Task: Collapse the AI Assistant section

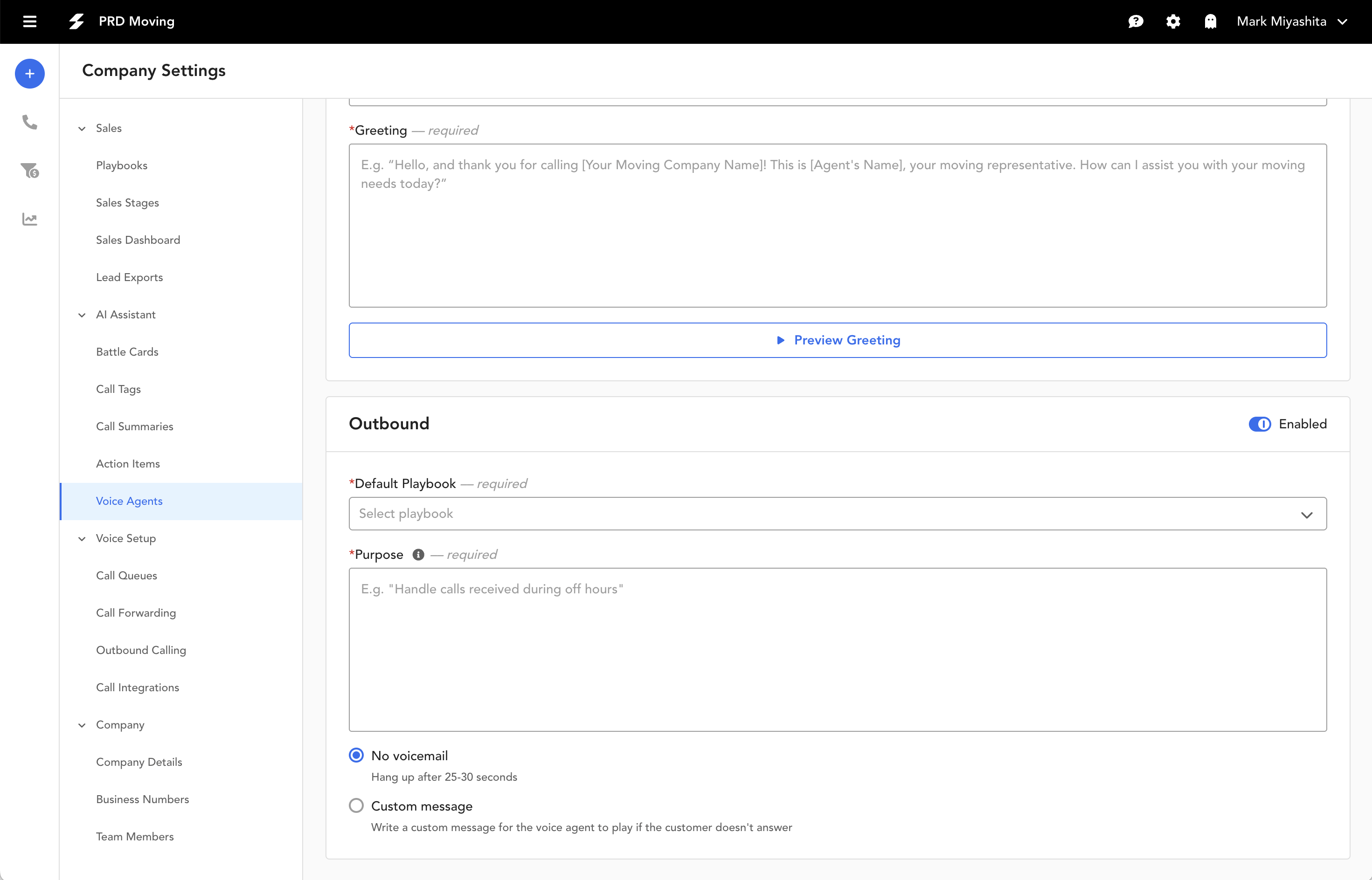Action: point(82,315)
